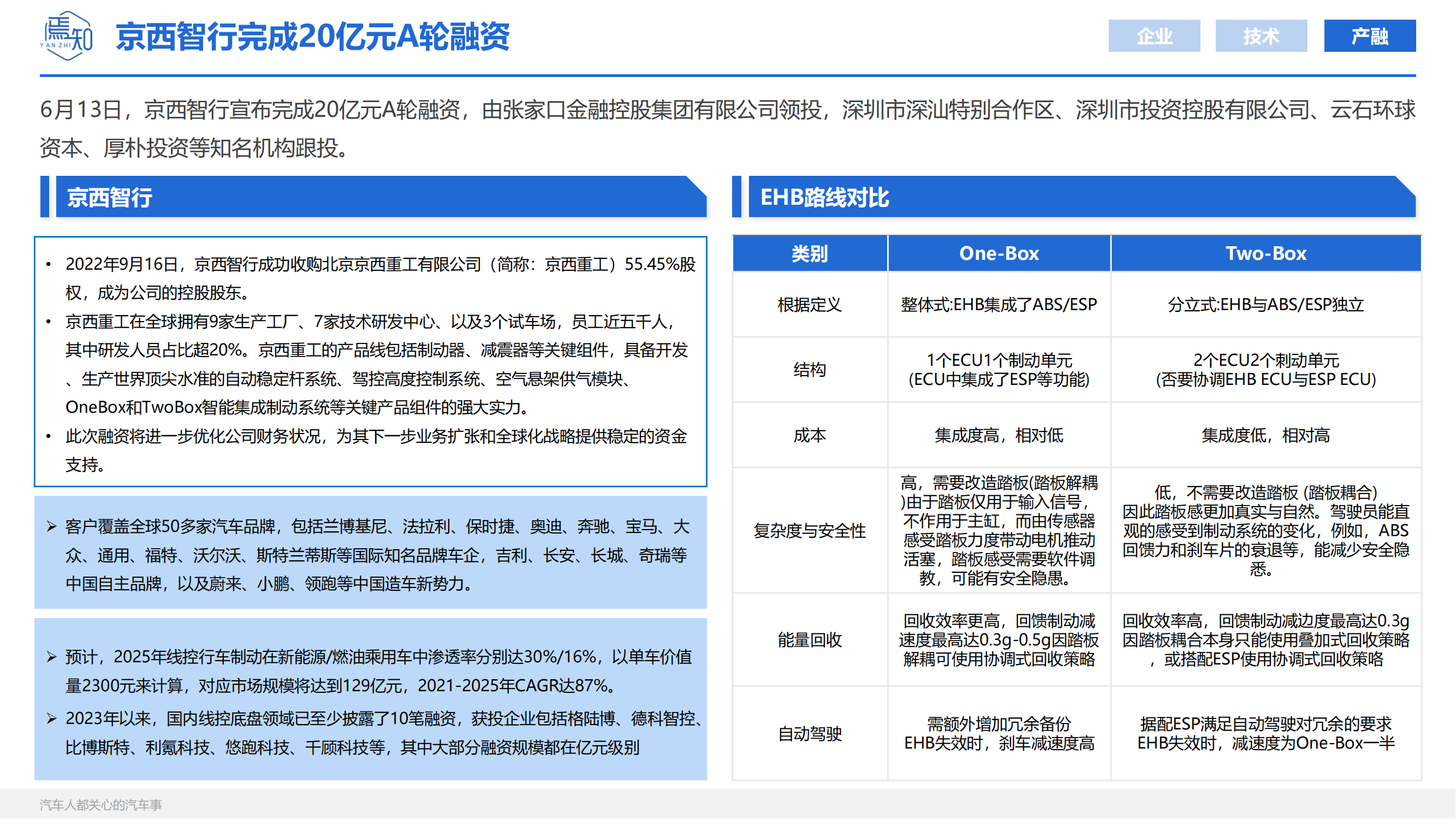This screenshot has width=1456, height=819.
Task: Click the bullet starting 2022年9月16日
Action: 380,278
